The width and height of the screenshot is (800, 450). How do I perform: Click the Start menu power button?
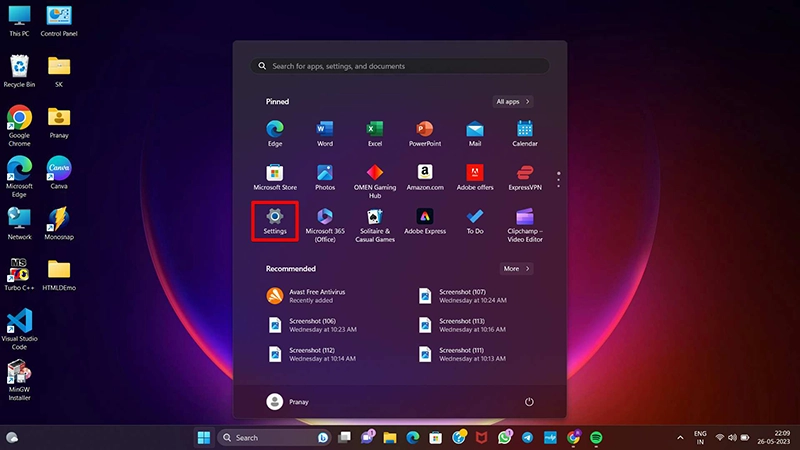(x=529, y=402)
